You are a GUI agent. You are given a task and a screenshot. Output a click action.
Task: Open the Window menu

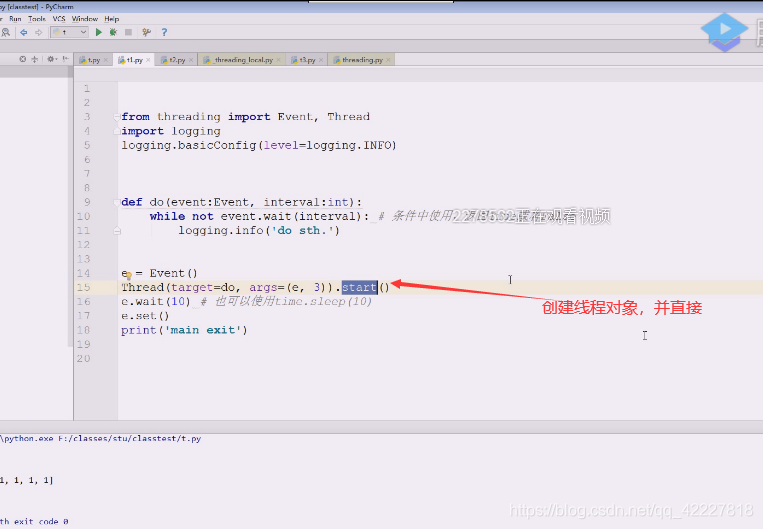(85, 19)
